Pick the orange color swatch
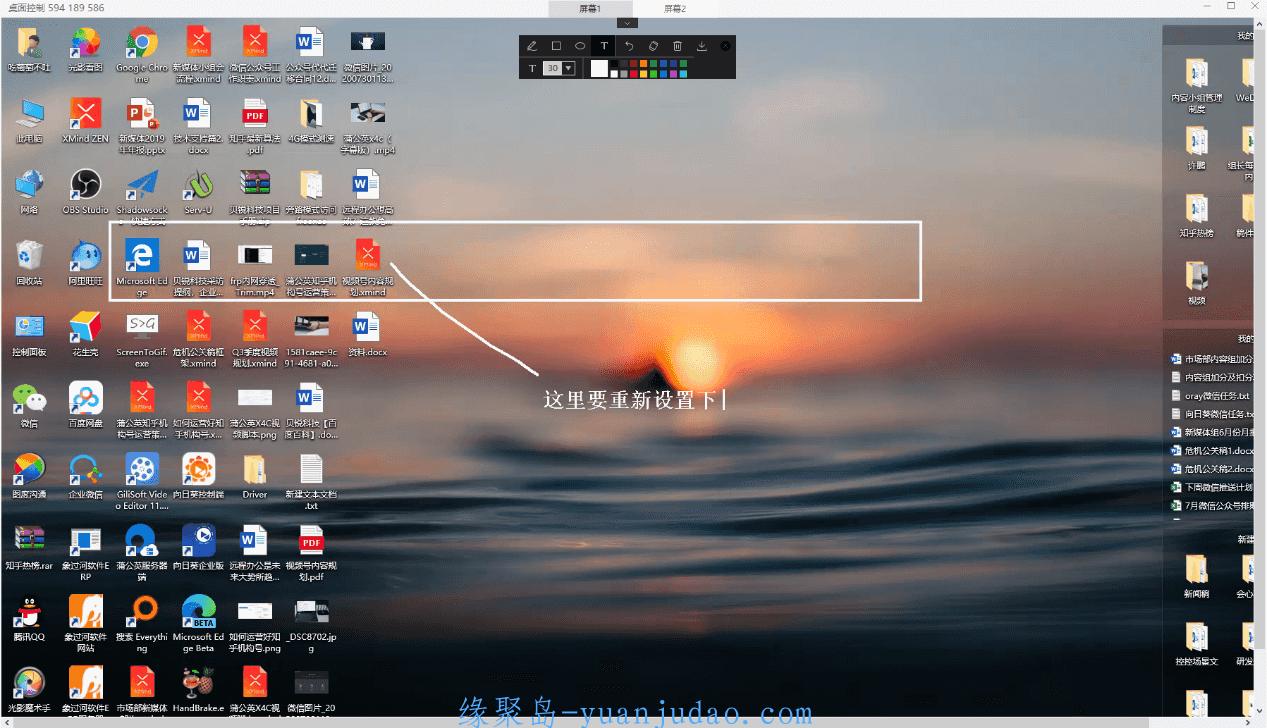The height and width of the screenshot is (728, 1267). tap(643, 64)
